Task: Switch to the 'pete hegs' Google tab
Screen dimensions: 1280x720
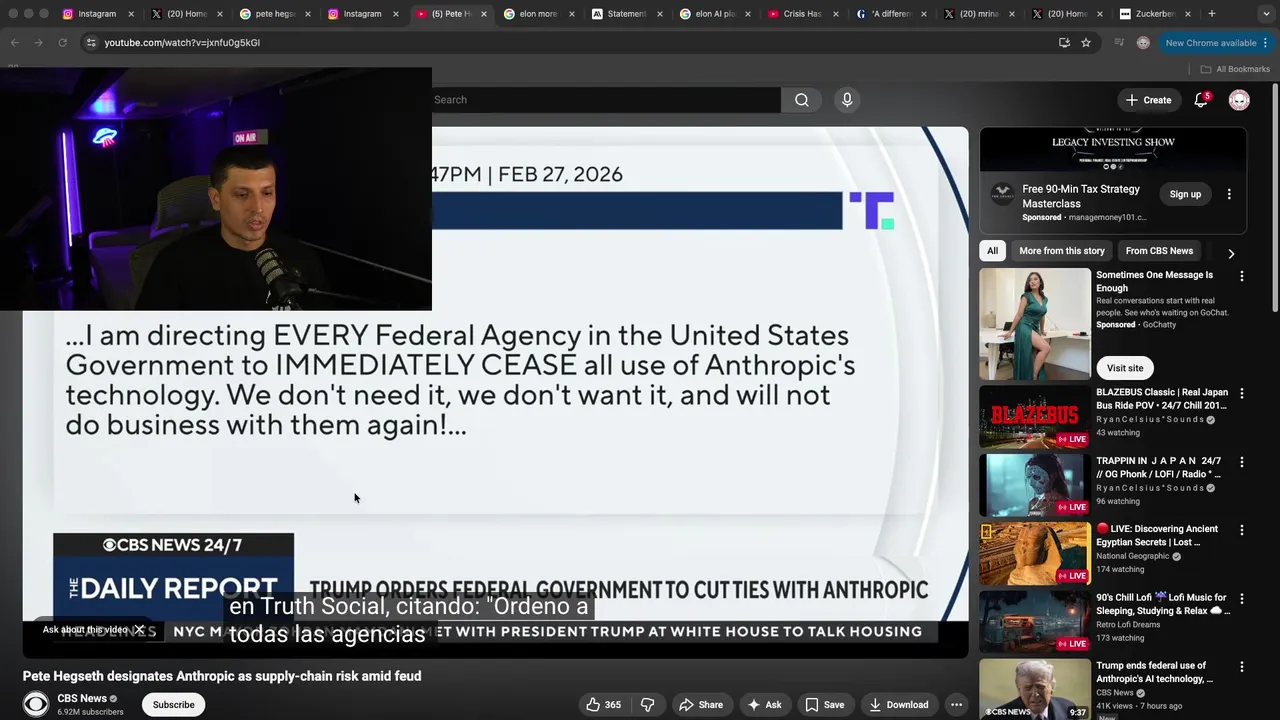Action: [274, 14]
